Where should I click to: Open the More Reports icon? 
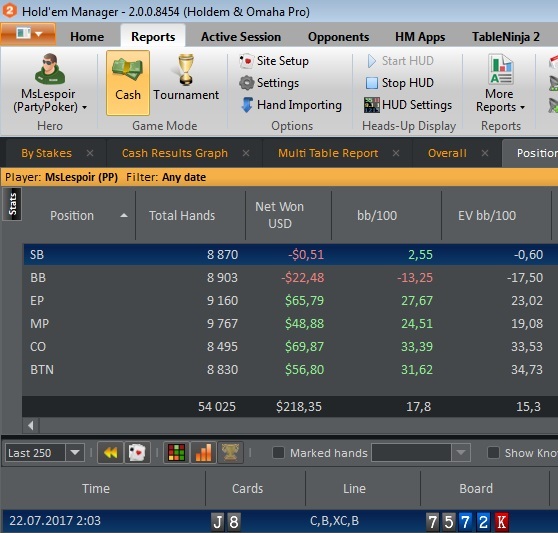click(501, 69)
